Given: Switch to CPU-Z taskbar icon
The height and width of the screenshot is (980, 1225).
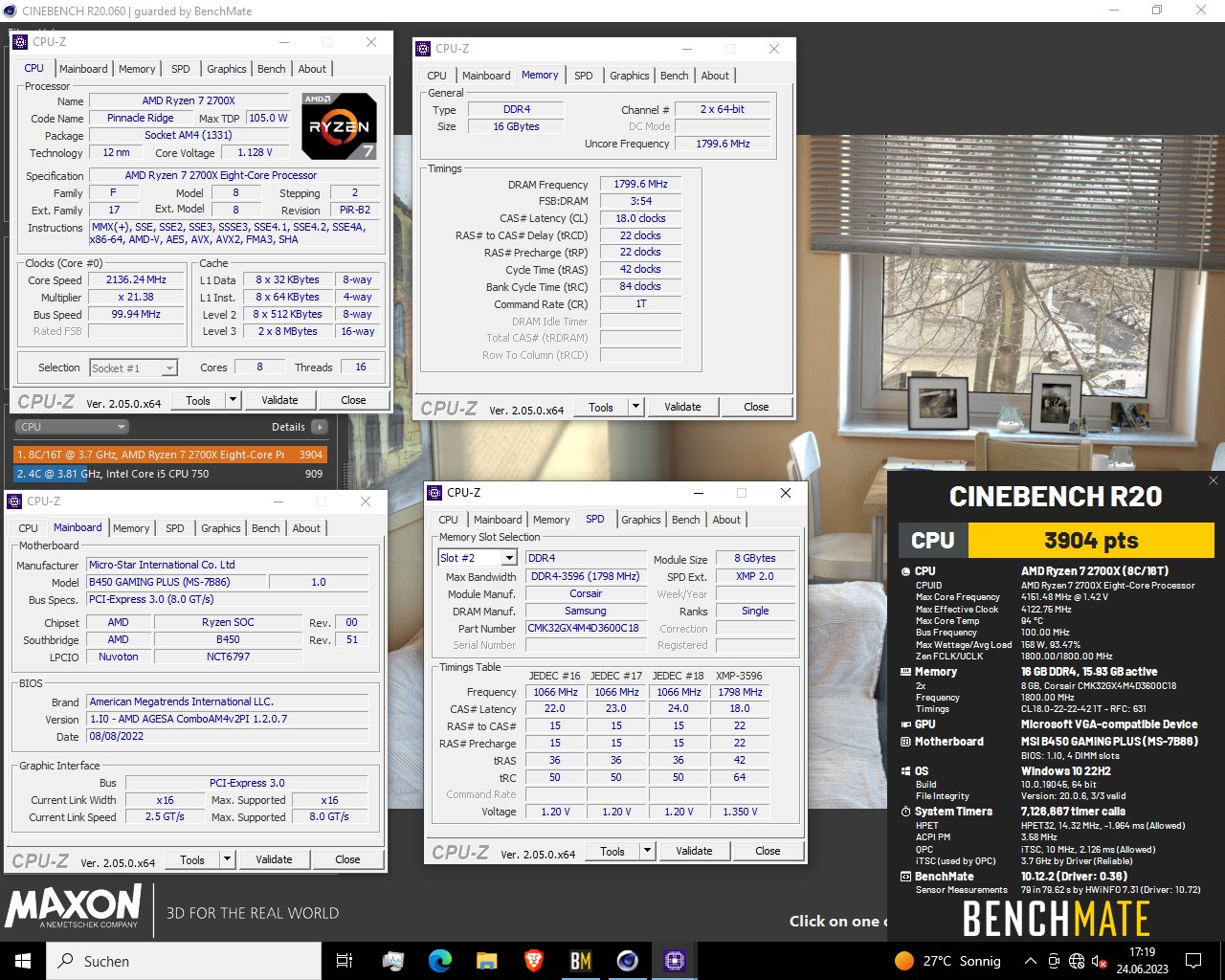Looking at the screenshot, I should pos(674,961).
